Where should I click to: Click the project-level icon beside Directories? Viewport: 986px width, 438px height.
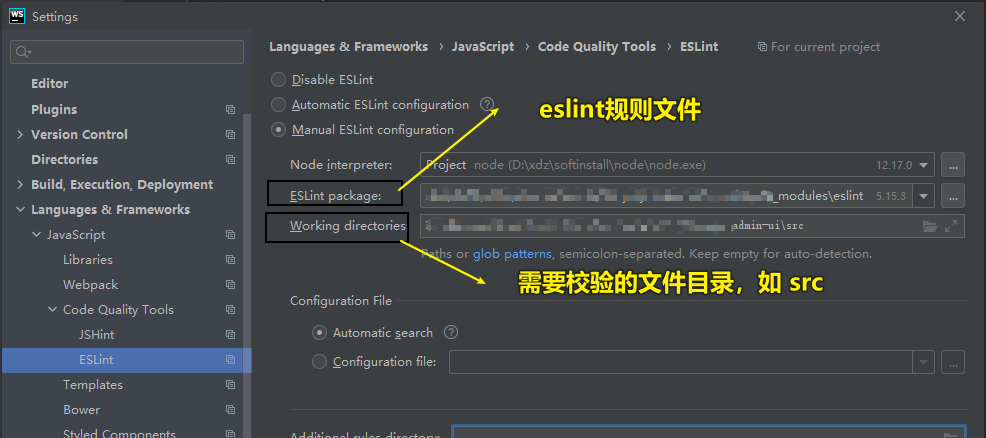click(x=231, y=160)
